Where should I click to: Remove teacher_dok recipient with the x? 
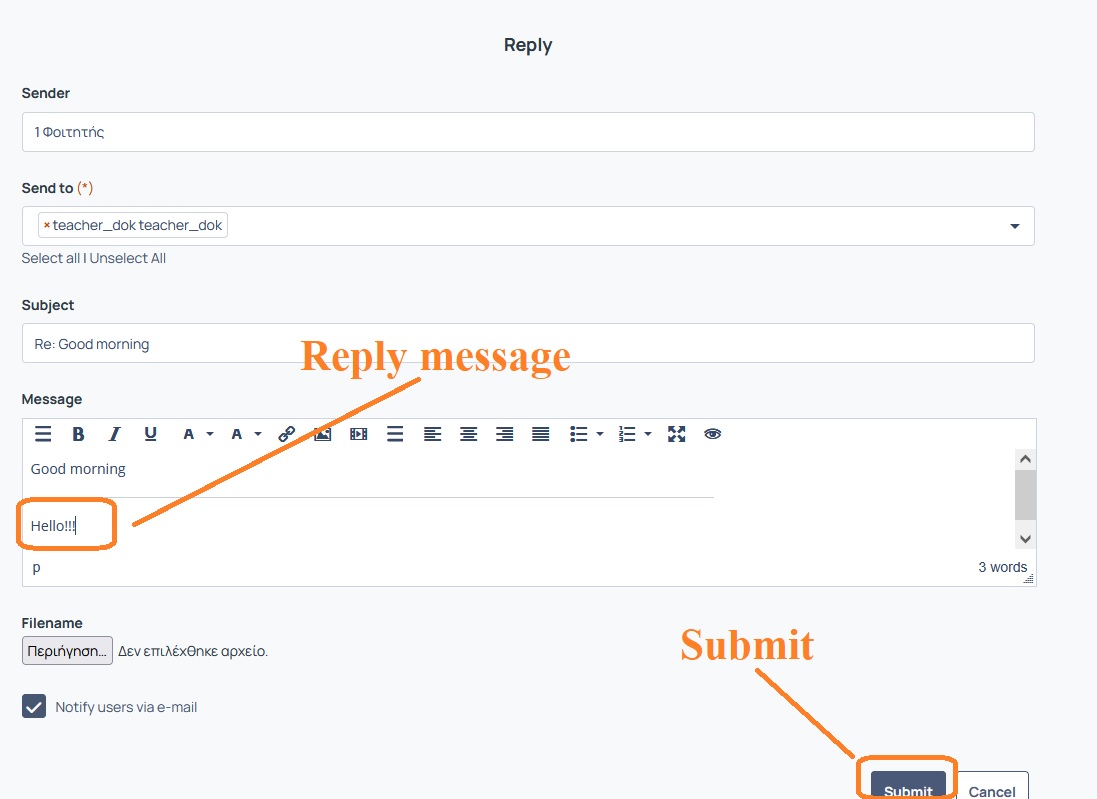coord(46,226)
